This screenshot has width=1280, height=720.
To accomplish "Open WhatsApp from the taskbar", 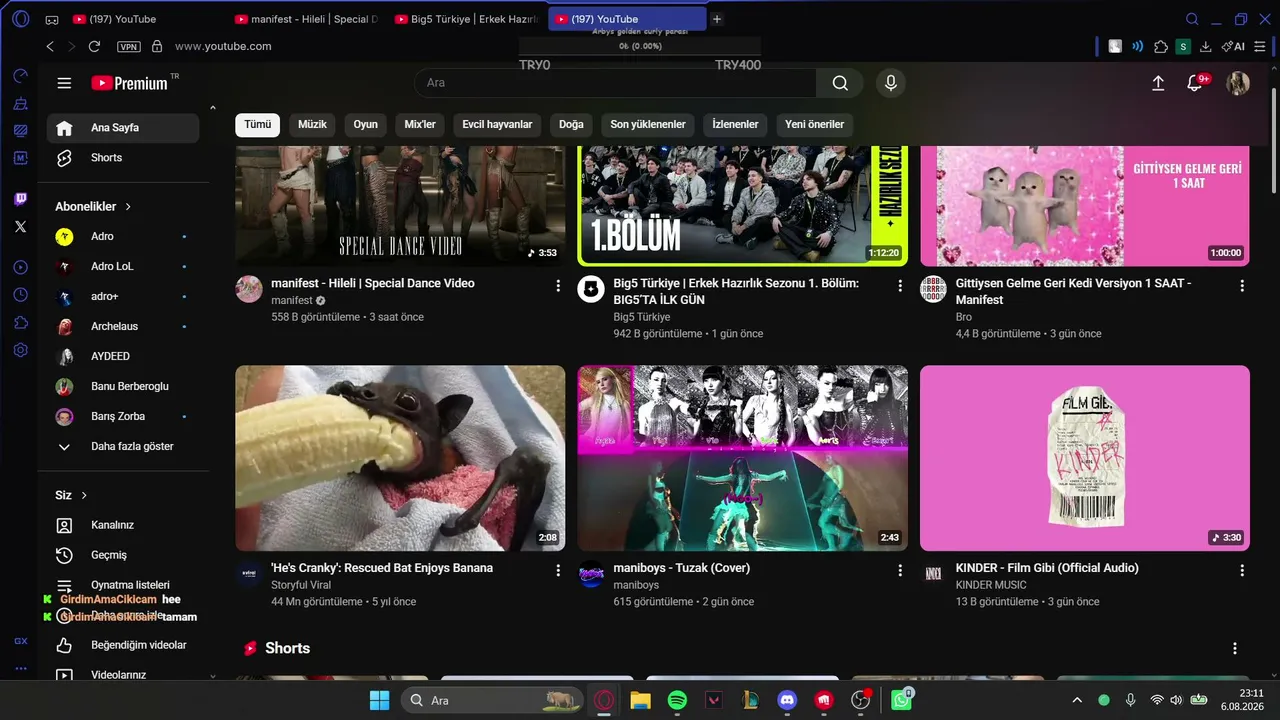I will pyautogui.click(x=902, y=700).
